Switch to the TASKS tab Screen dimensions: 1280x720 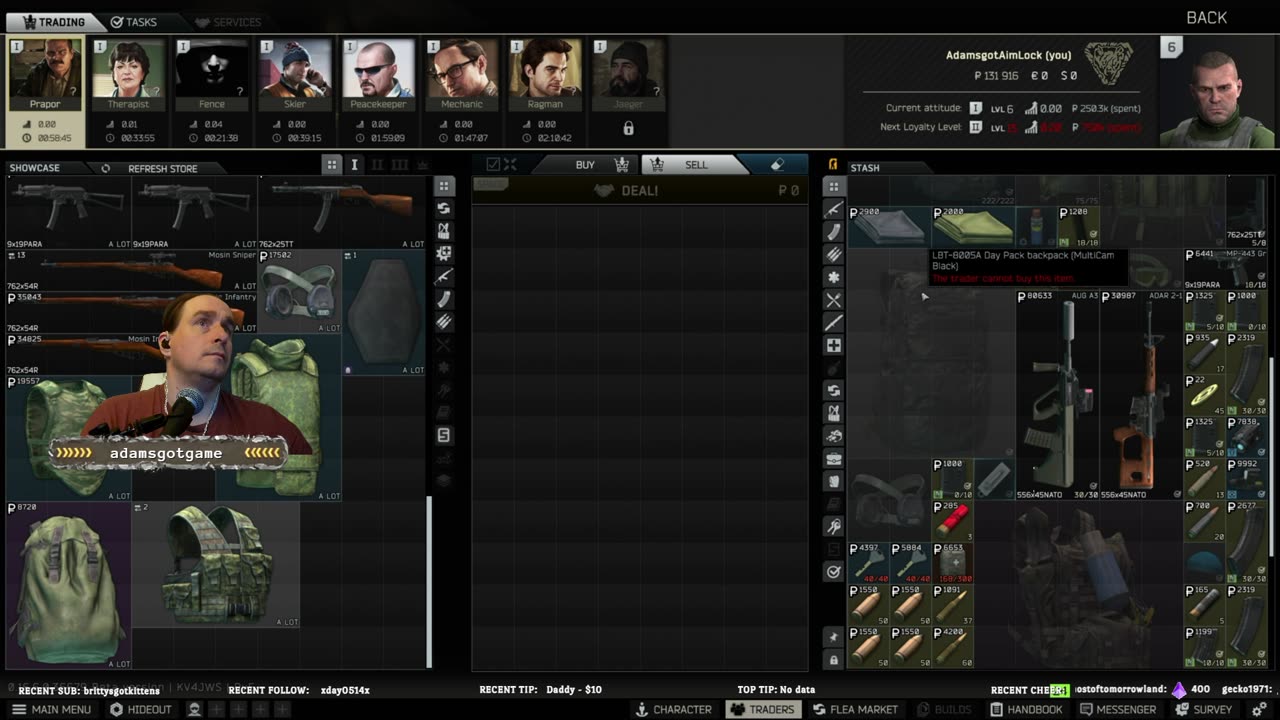click(x=133, y=21)
